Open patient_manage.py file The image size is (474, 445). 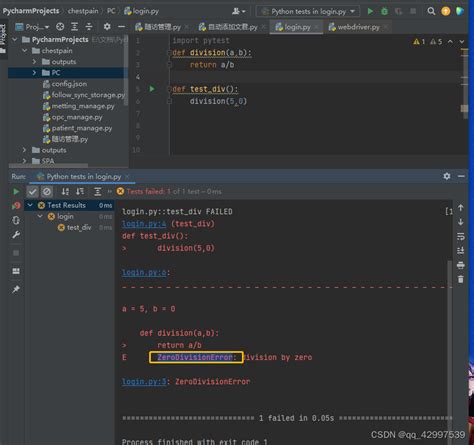point(77,128)
